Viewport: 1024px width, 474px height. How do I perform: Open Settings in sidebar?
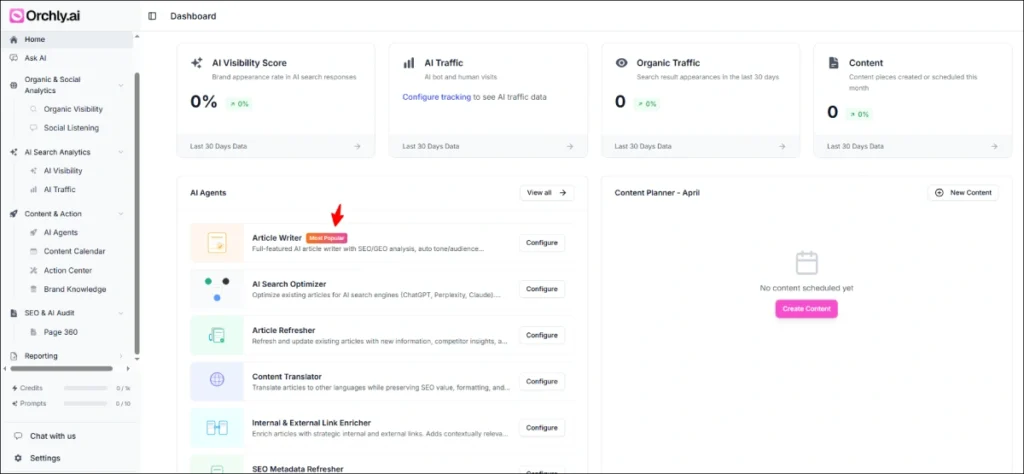click(45, 458)
